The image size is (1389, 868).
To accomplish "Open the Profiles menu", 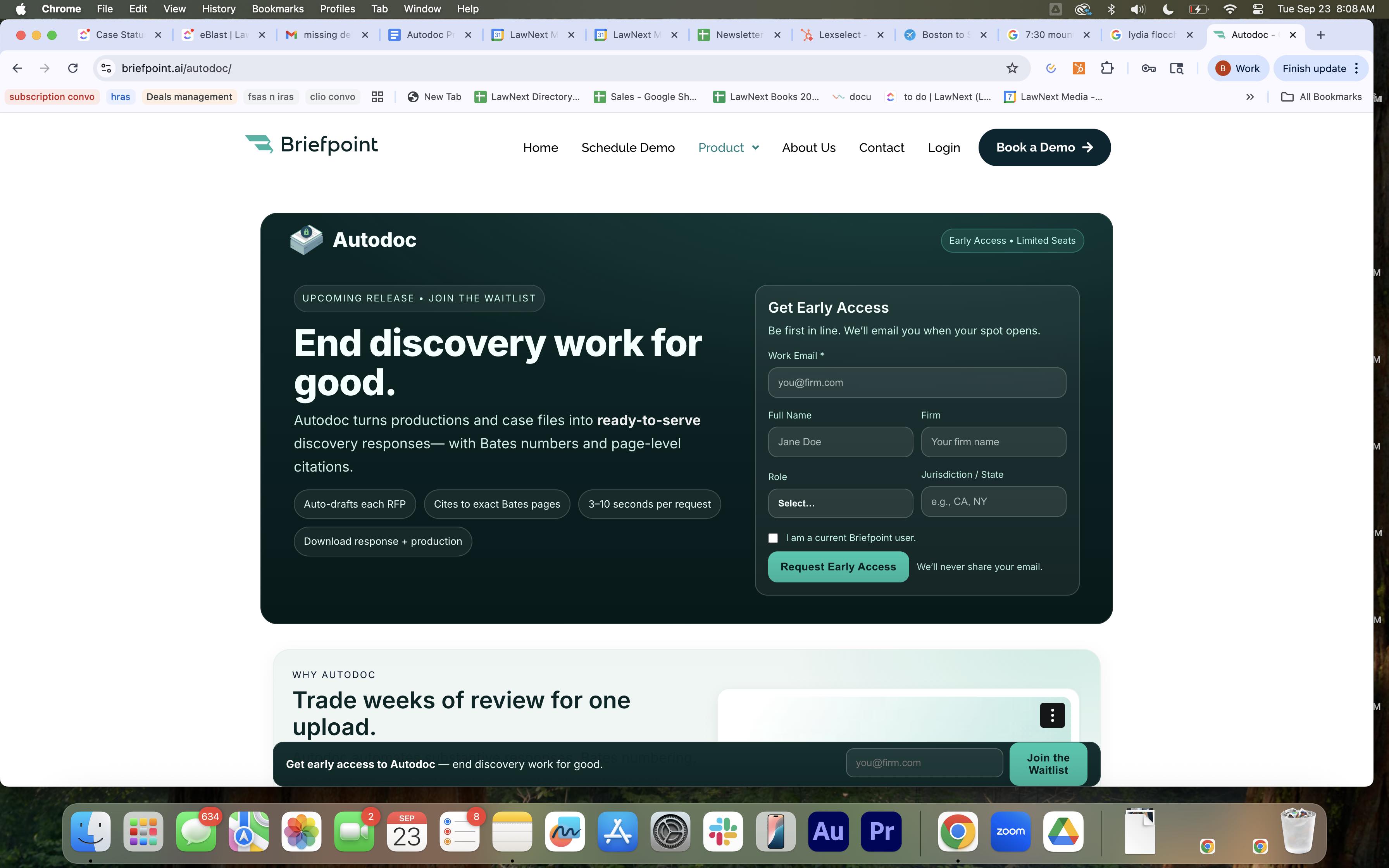I will [338, 9].
